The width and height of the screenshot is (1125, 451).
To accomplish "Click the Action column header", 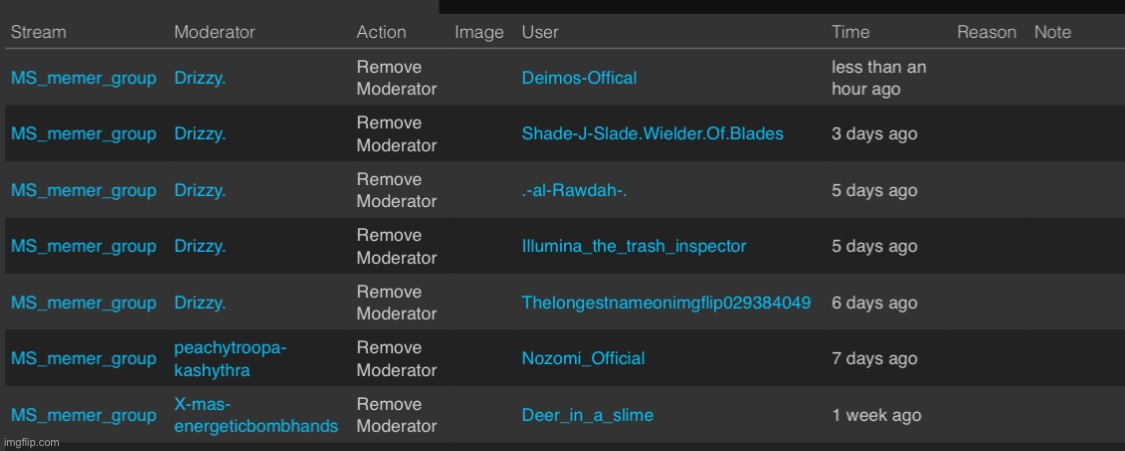I will 381,32.
